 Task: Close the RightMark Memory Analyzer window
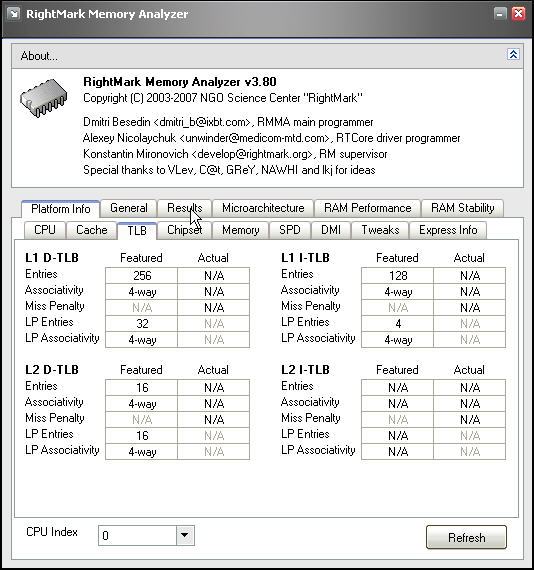[518, 14]
